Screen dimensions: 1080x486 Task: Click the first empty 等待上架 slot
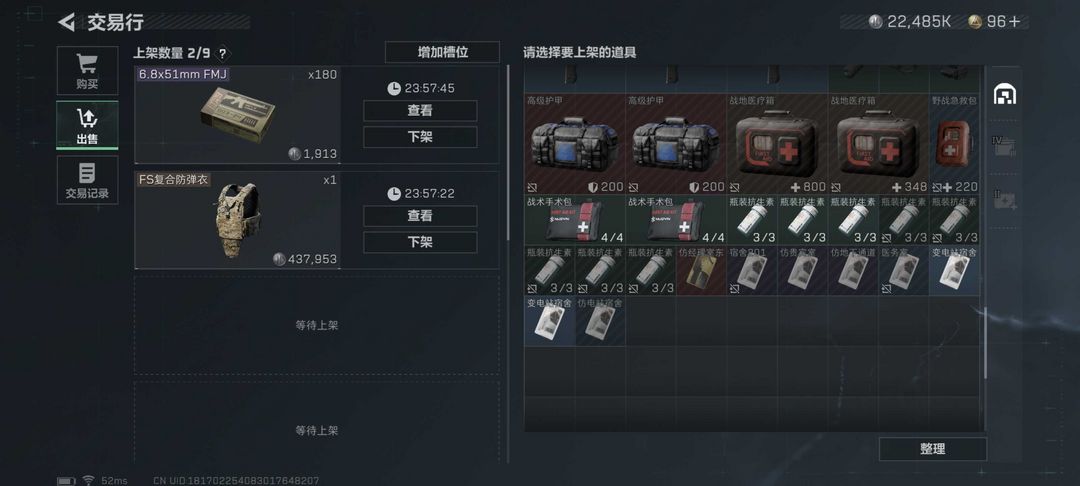(x=316, y=326)
